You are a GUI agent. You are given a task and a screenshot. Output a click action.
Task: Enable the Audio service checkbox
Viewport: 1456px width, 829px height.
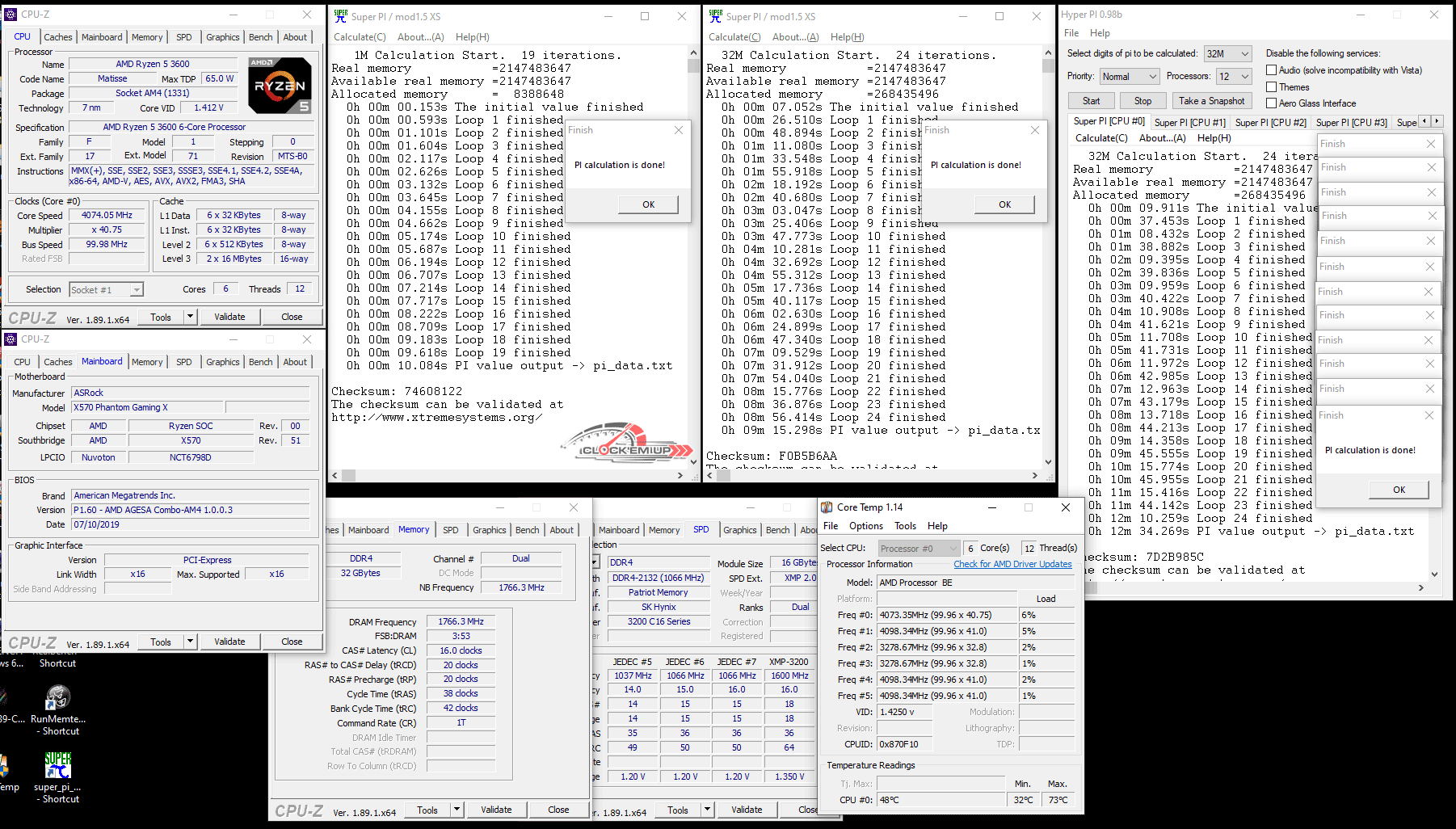click(x=1271, y=70)
